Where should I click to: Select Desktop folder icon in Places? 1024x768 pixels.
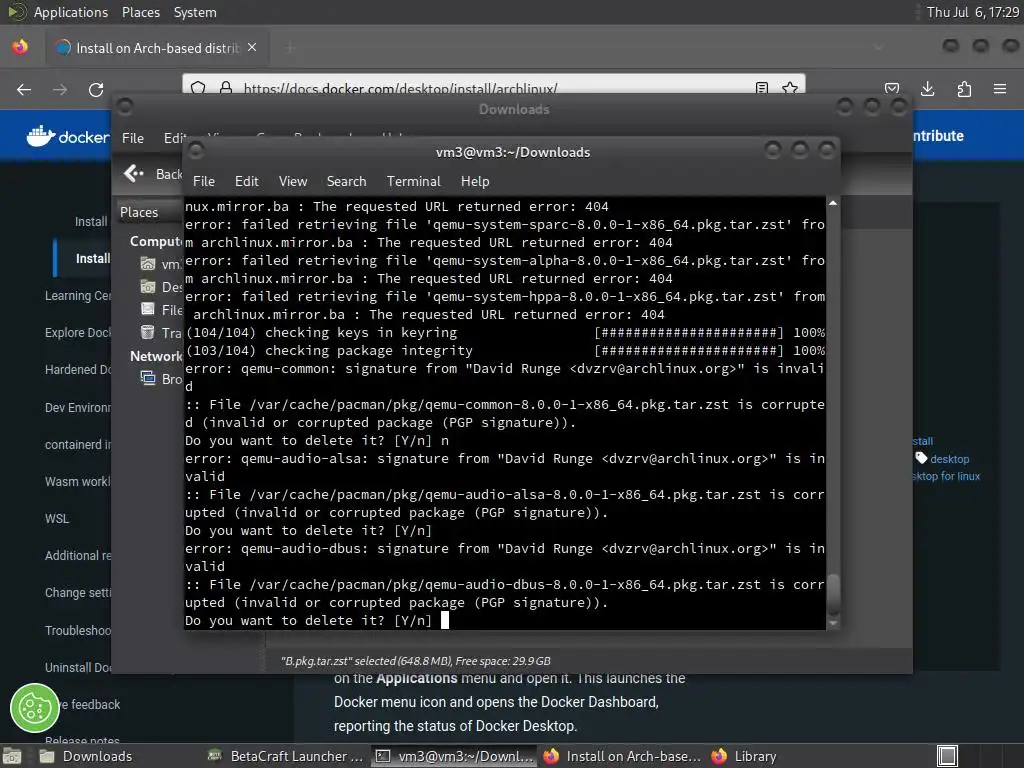(148, 287)
